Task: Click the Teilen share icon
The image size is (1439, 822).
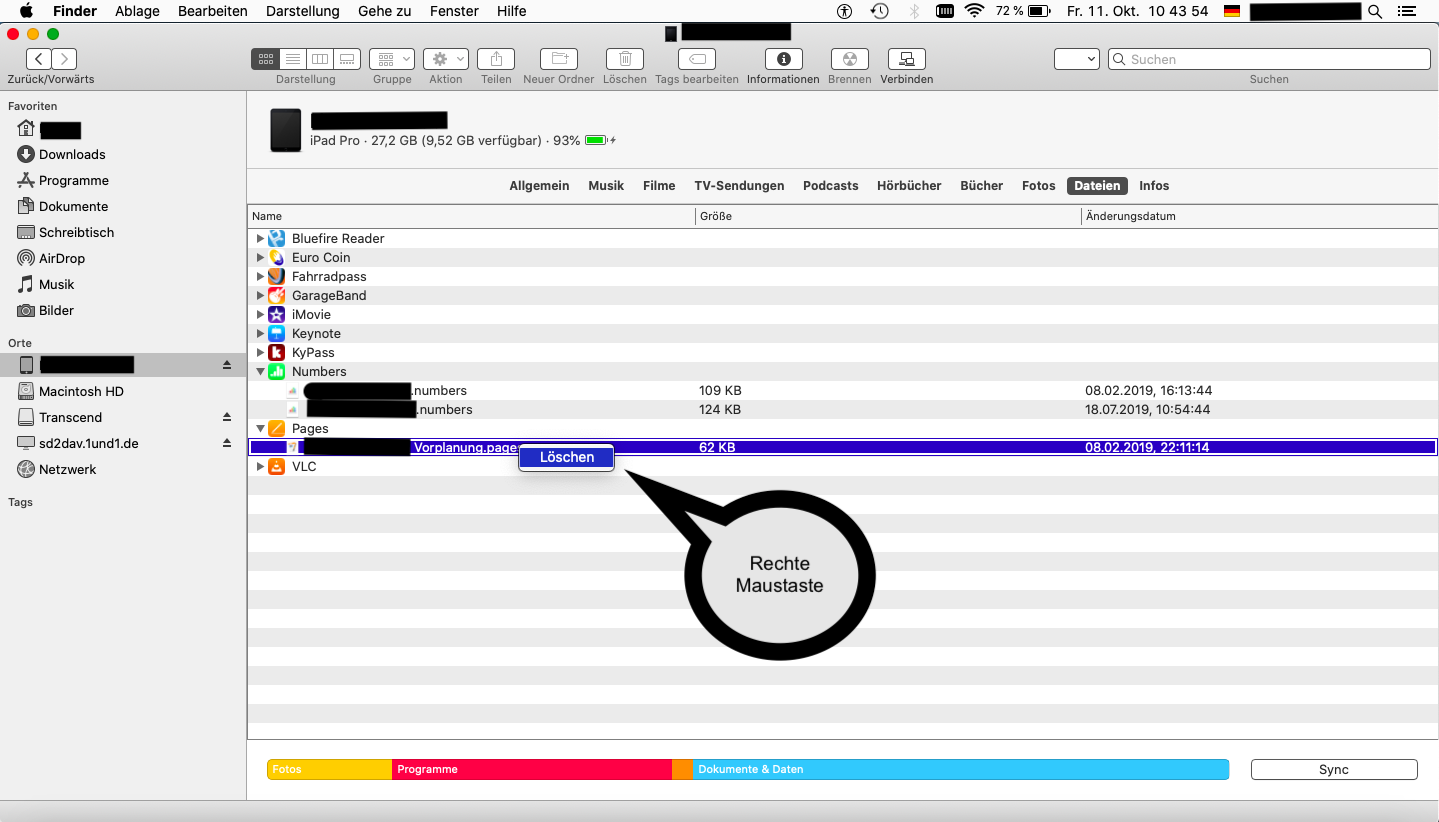Action: [x=496, y=59]
